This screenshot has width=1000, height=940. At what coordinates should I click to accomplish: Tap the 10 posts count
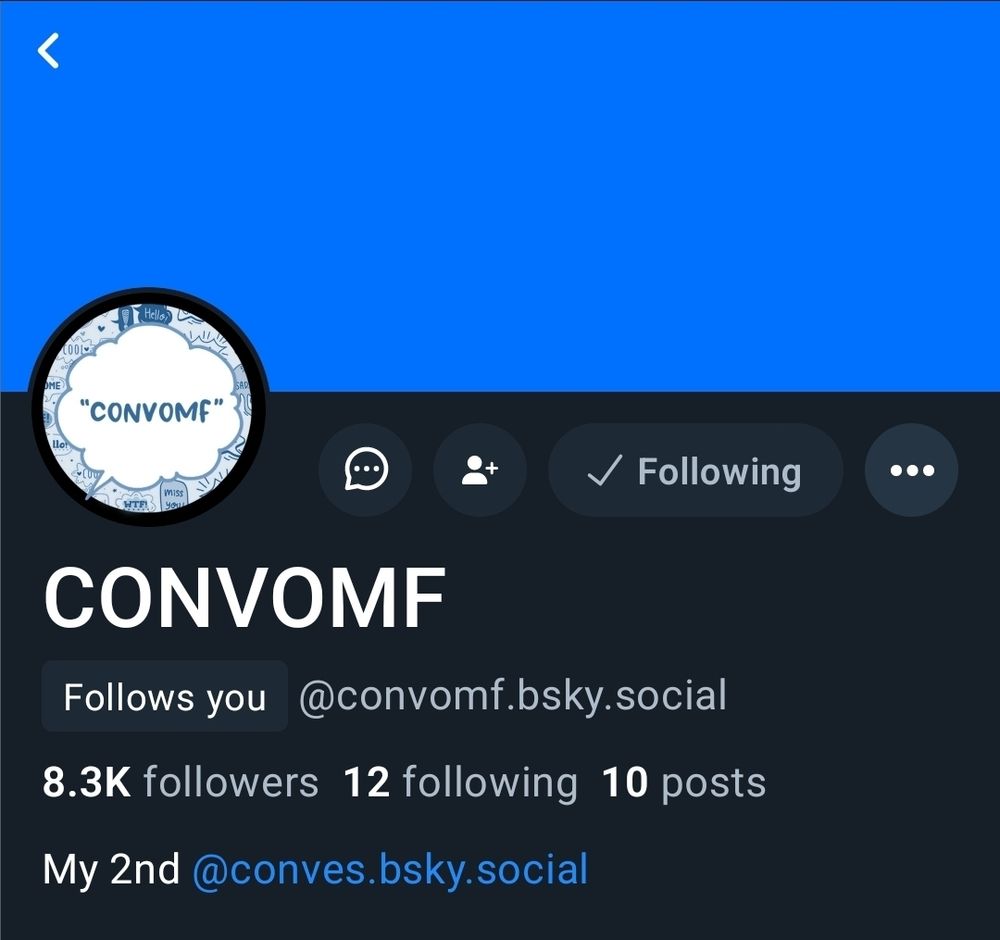pyautogui.click(x=684, y=782)
